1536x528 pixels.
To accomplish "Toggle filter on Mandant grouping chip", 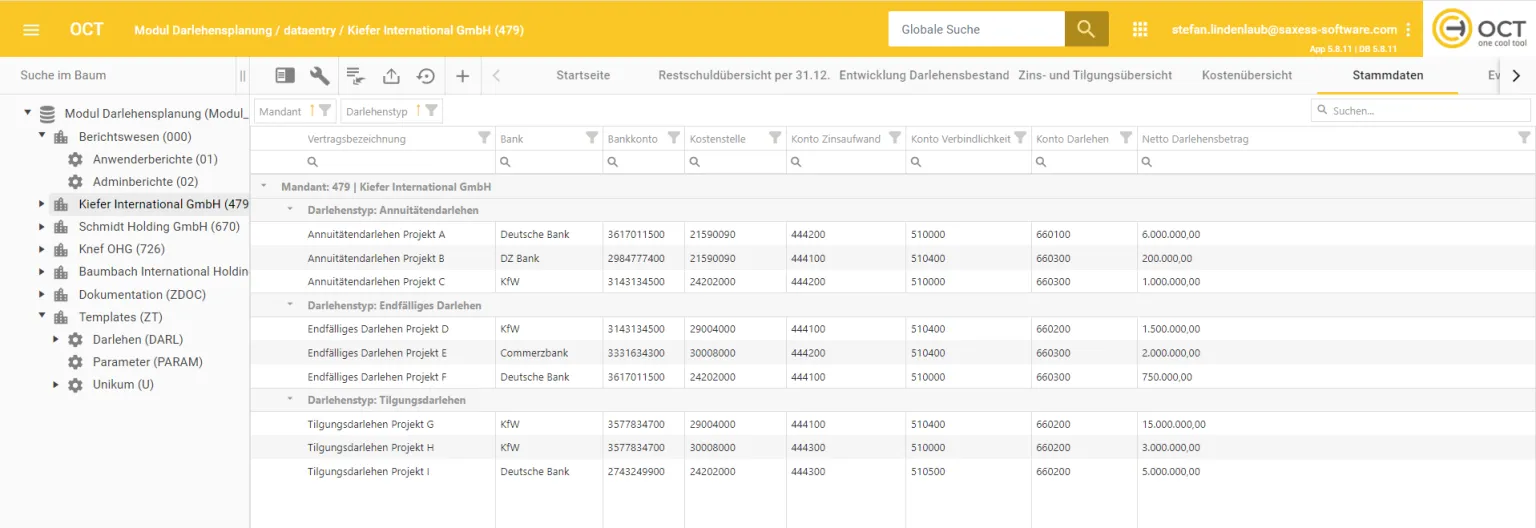I will [x=324, y=111].
